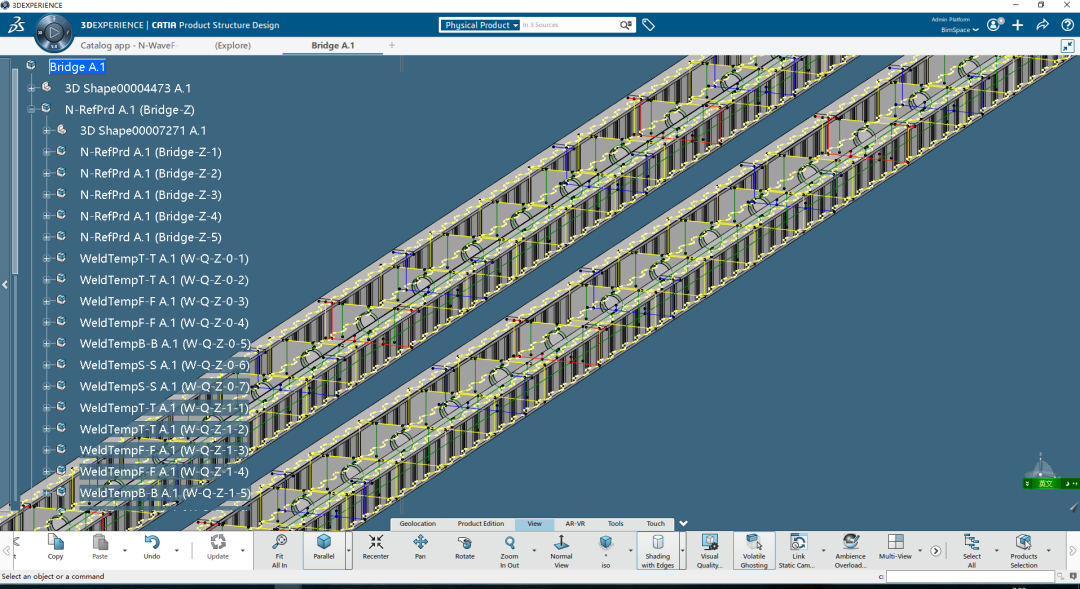Toggle Parallel projection mode

tap(324, 546)
